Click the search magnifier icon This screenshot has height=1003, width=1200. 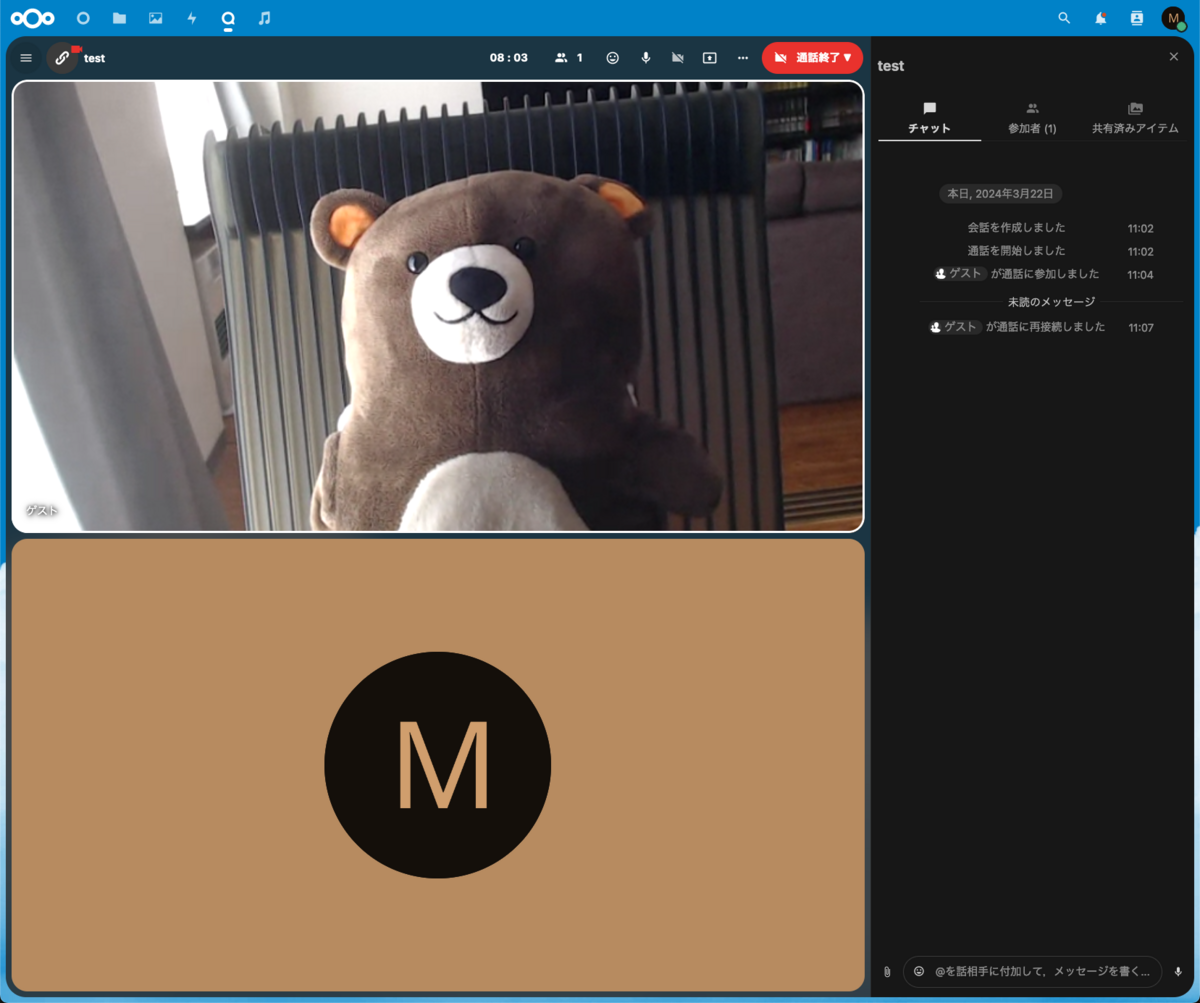tap(1064, 18)
